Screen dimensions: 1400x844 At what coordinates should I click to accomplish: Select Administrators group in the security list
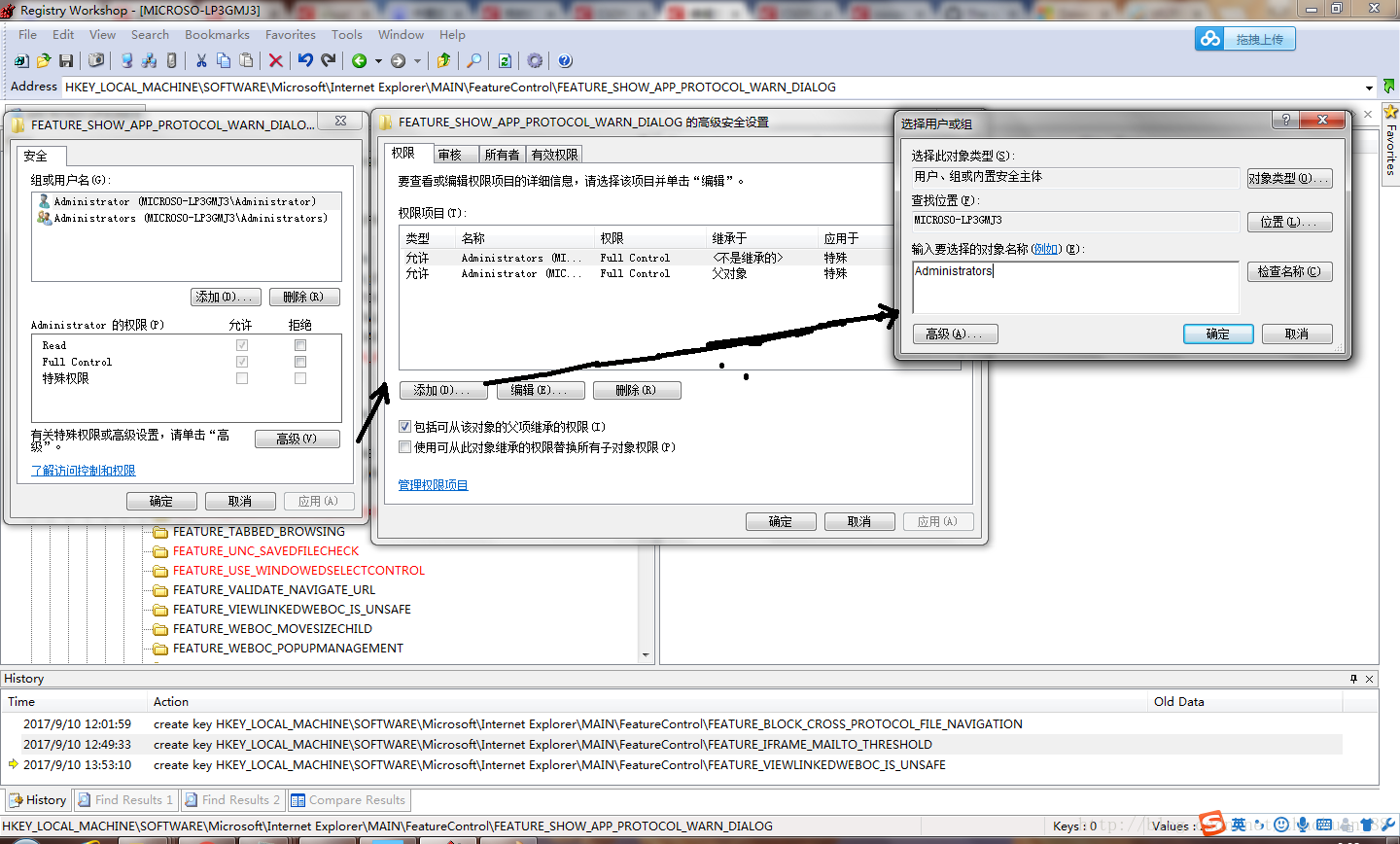187,218
